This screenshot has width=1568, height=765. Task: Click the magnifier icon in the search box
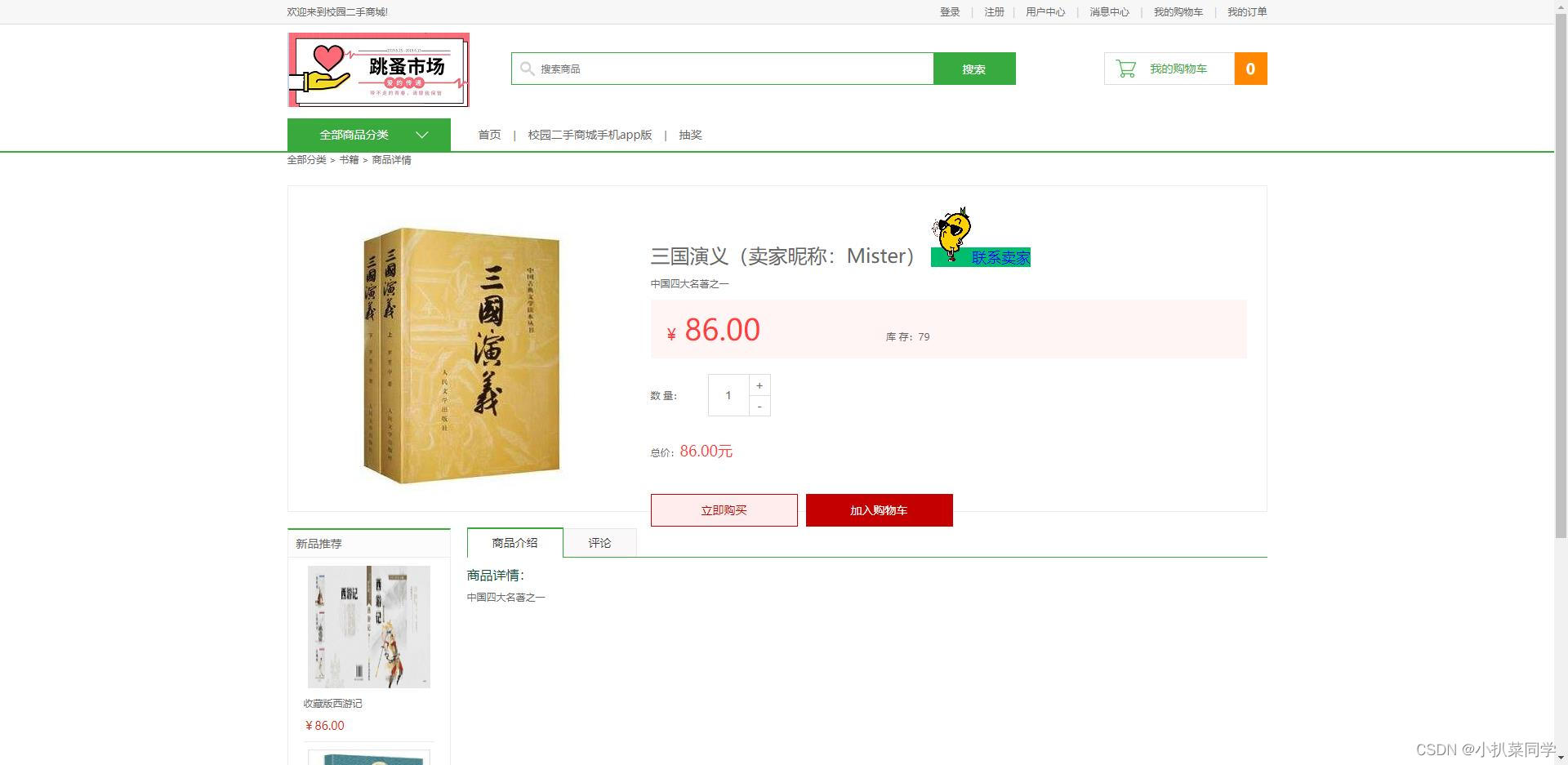tap(528, 69)
